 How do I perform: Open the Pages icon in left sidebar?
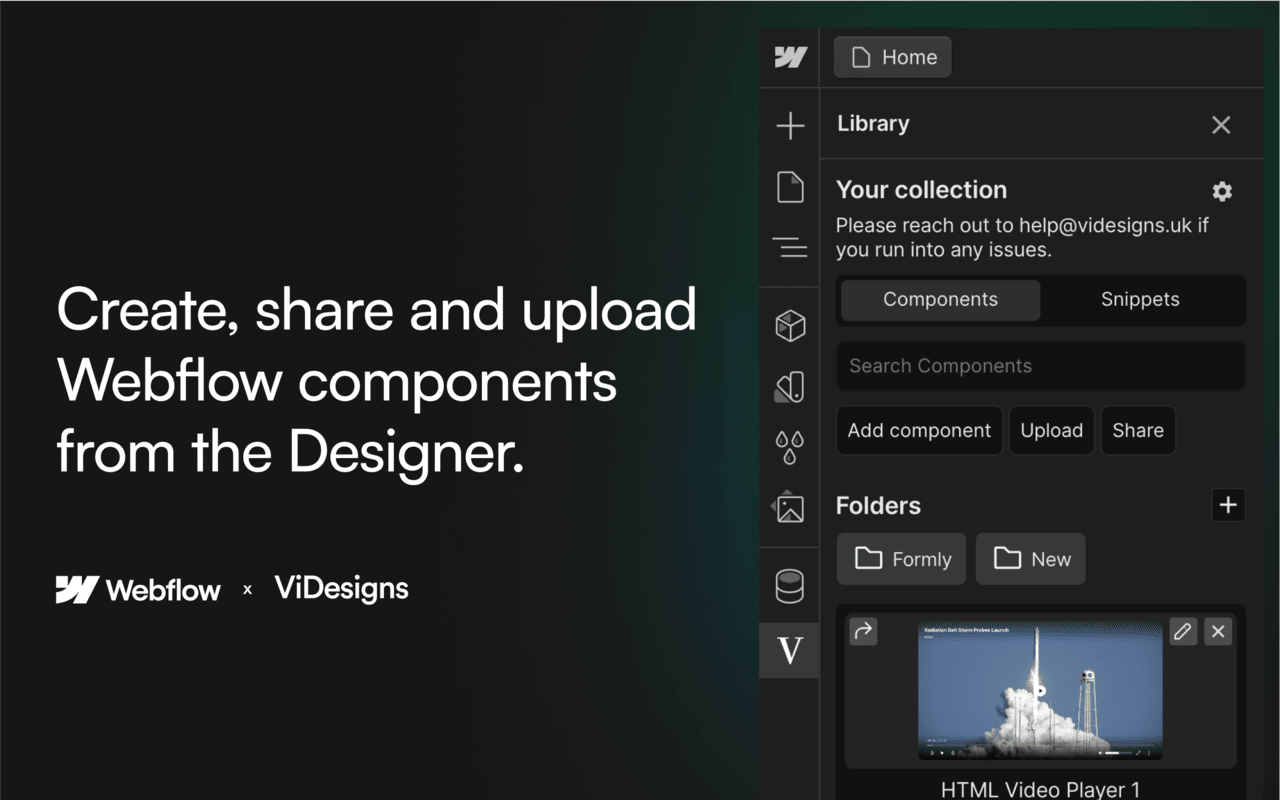coord(790,187)
